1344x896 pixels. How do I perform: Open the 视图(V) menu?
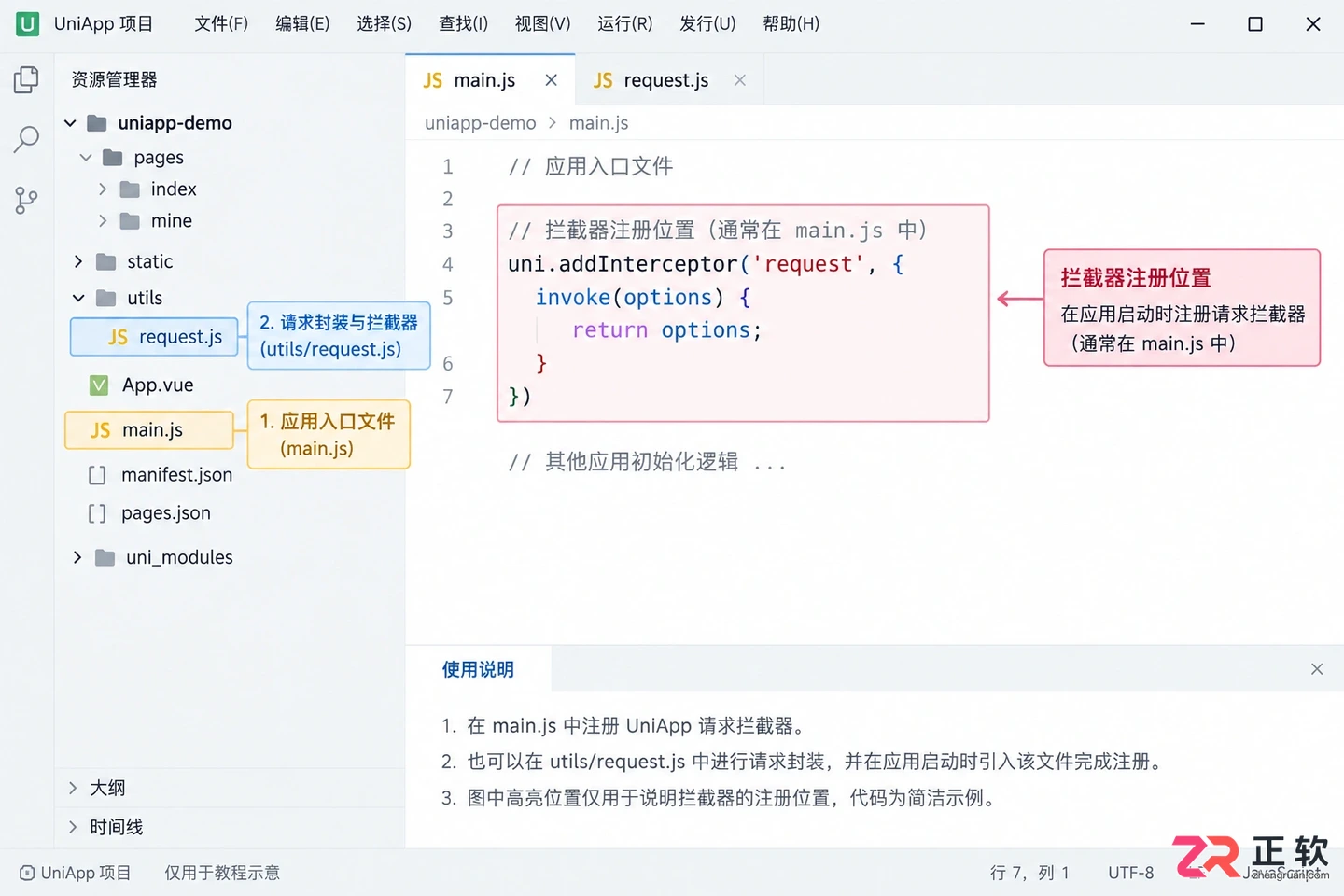pyautogui.click(x=543, y=24)
